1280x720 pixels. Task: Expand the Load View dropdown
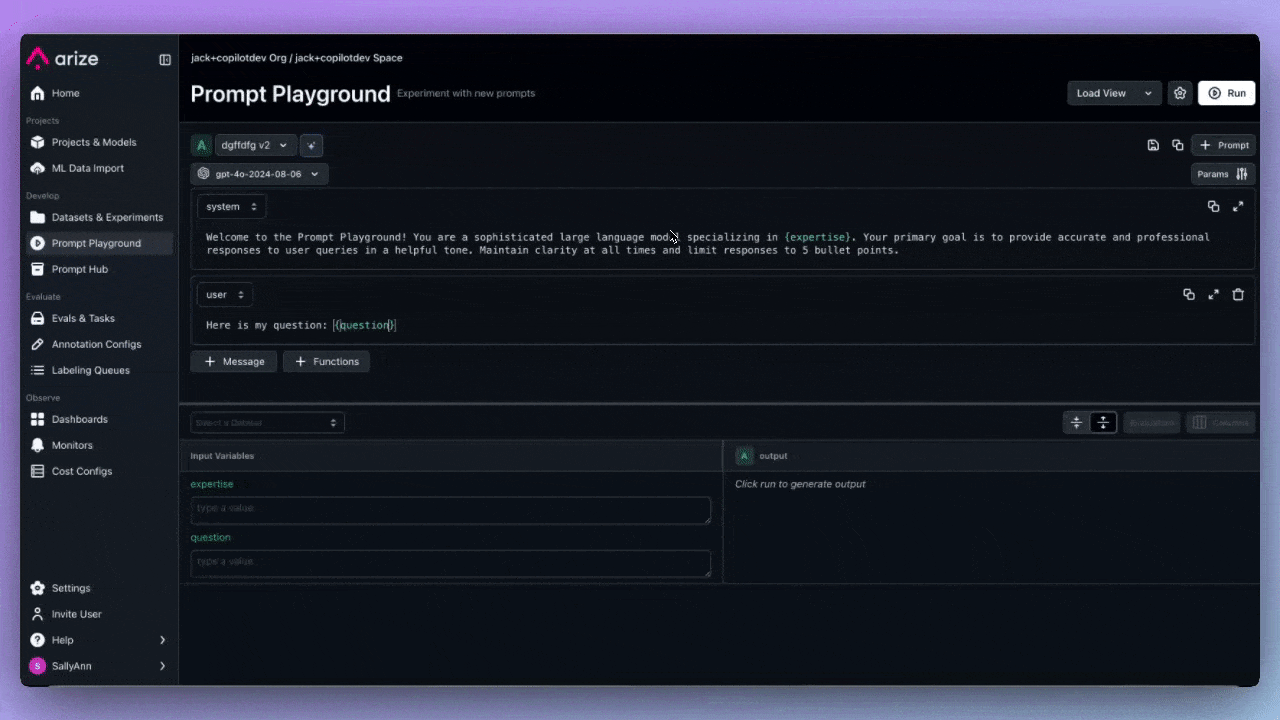pyautogui.click(x=1114, y=93)
